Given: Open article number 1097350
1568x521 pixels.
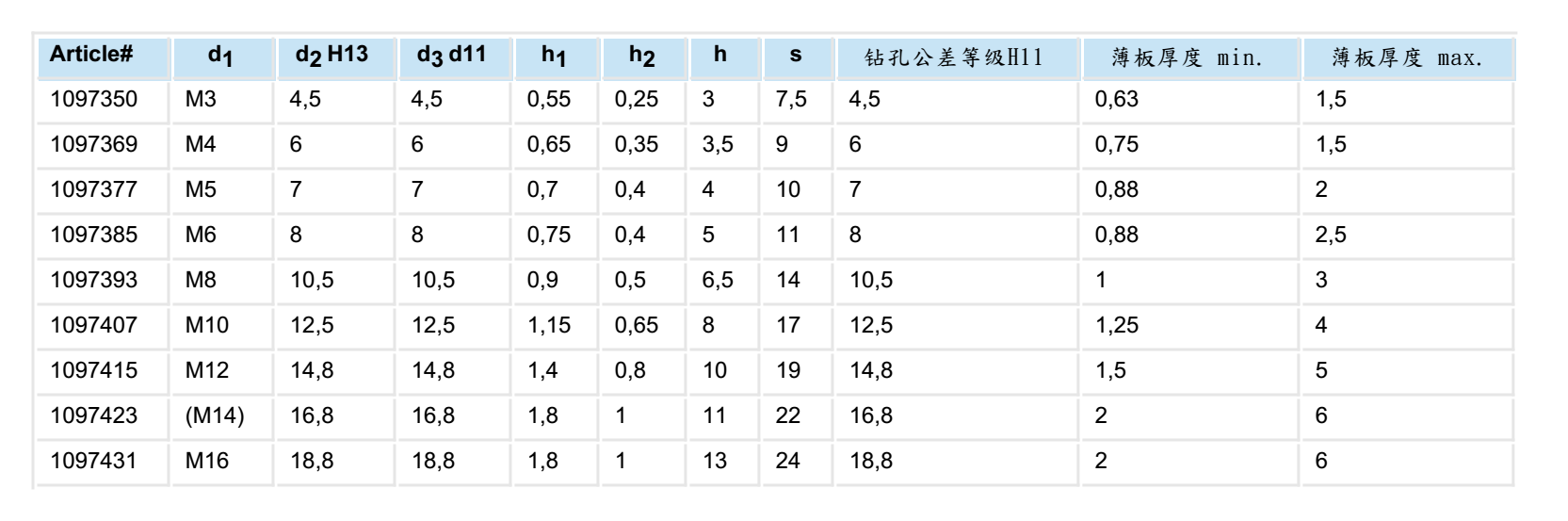Looking at the screenshot, I should [x=94, y=100].
